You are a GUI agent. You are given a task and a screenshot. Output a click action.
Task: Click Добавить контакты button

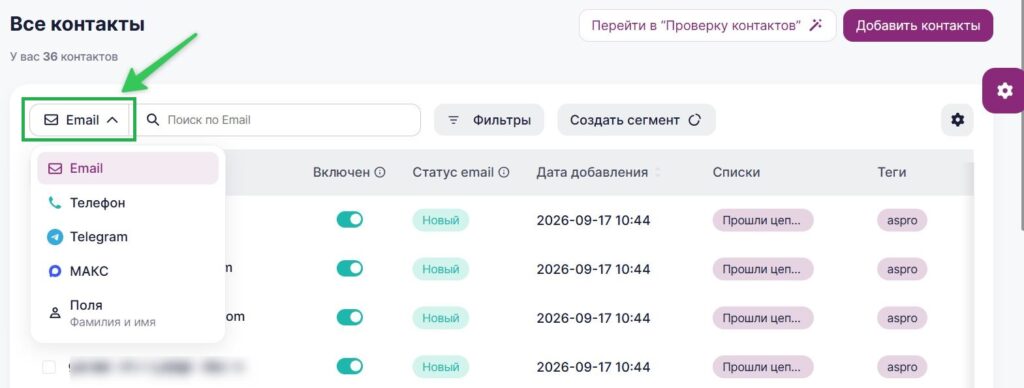click(918, 25)
